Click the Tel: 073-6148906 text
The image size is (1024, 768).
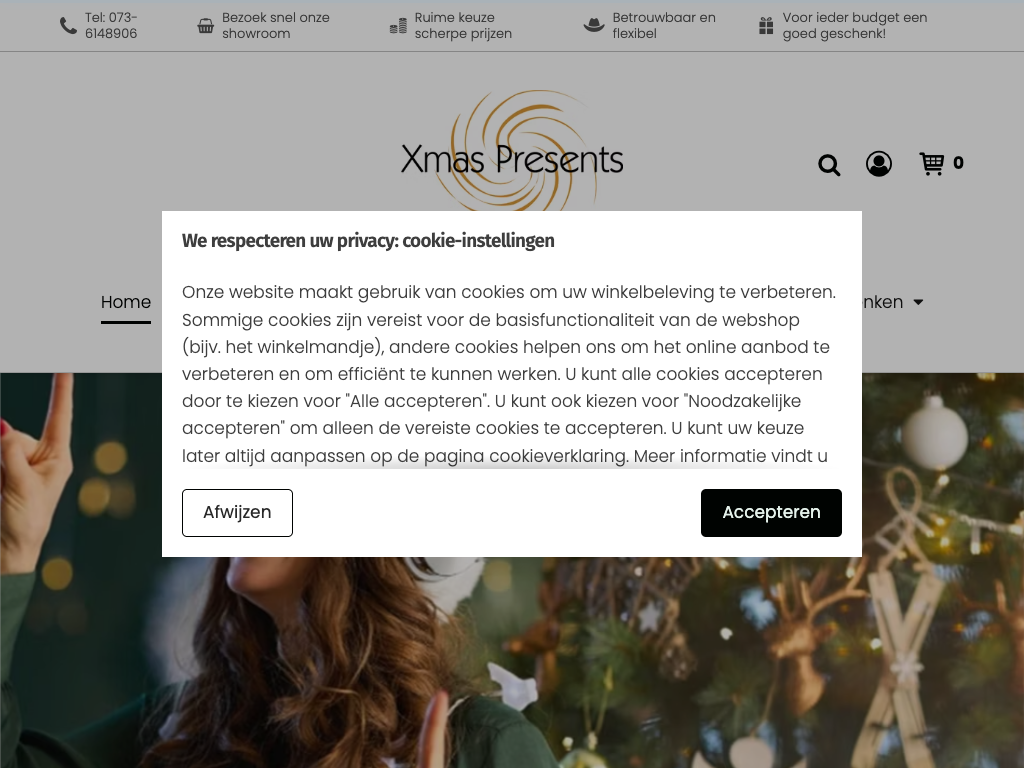[111, 25]
